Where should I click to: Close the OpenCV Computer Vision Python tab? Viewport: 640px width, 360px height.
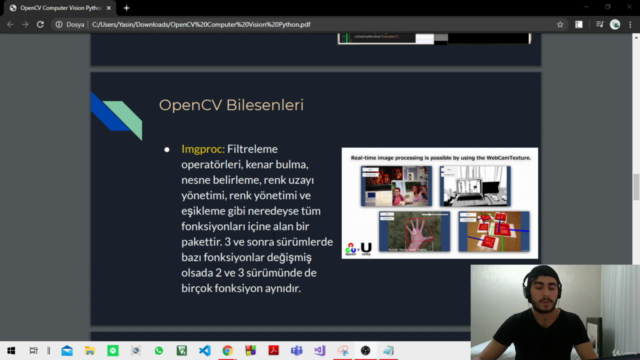[x=109, y=8]
